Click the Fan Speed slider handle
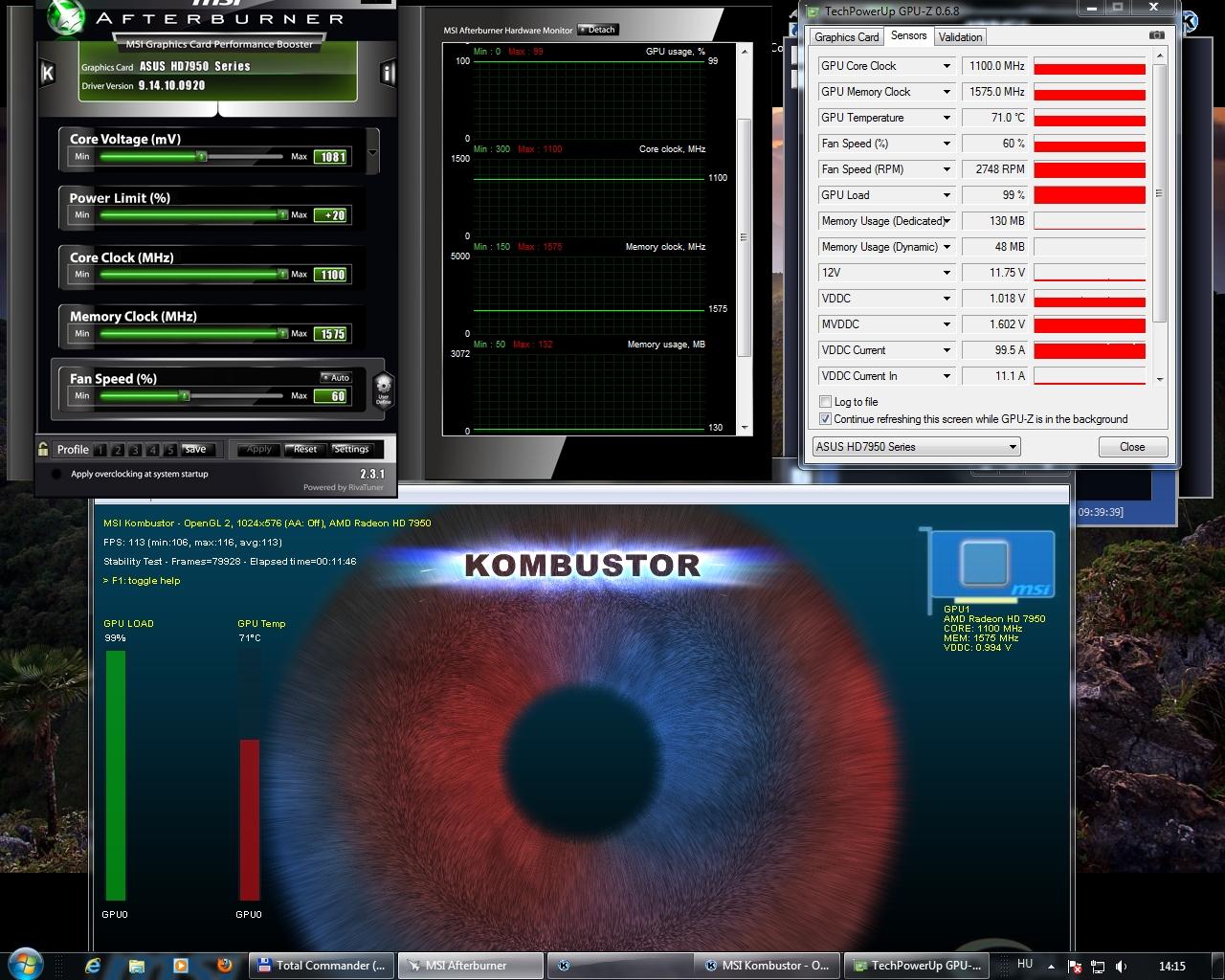This screenshot has height=980, width=1225. point(185,395)
